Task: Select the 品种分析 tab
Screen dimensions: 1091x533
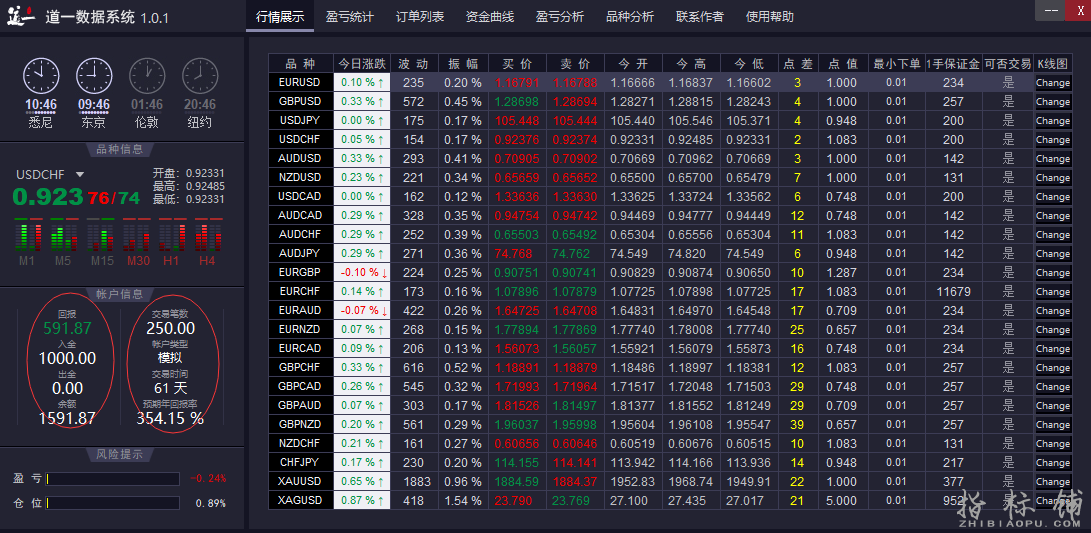Action: point(630,17)
